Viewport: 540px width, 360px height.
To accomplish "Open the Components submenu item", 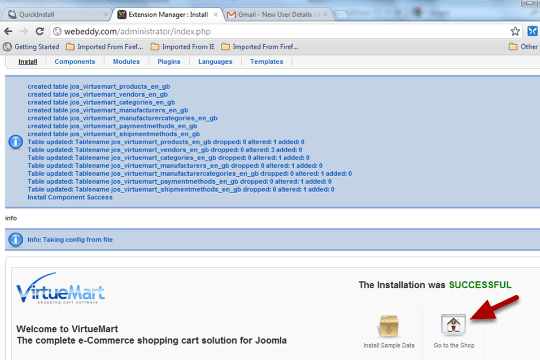I will click(x=75, y=62).
